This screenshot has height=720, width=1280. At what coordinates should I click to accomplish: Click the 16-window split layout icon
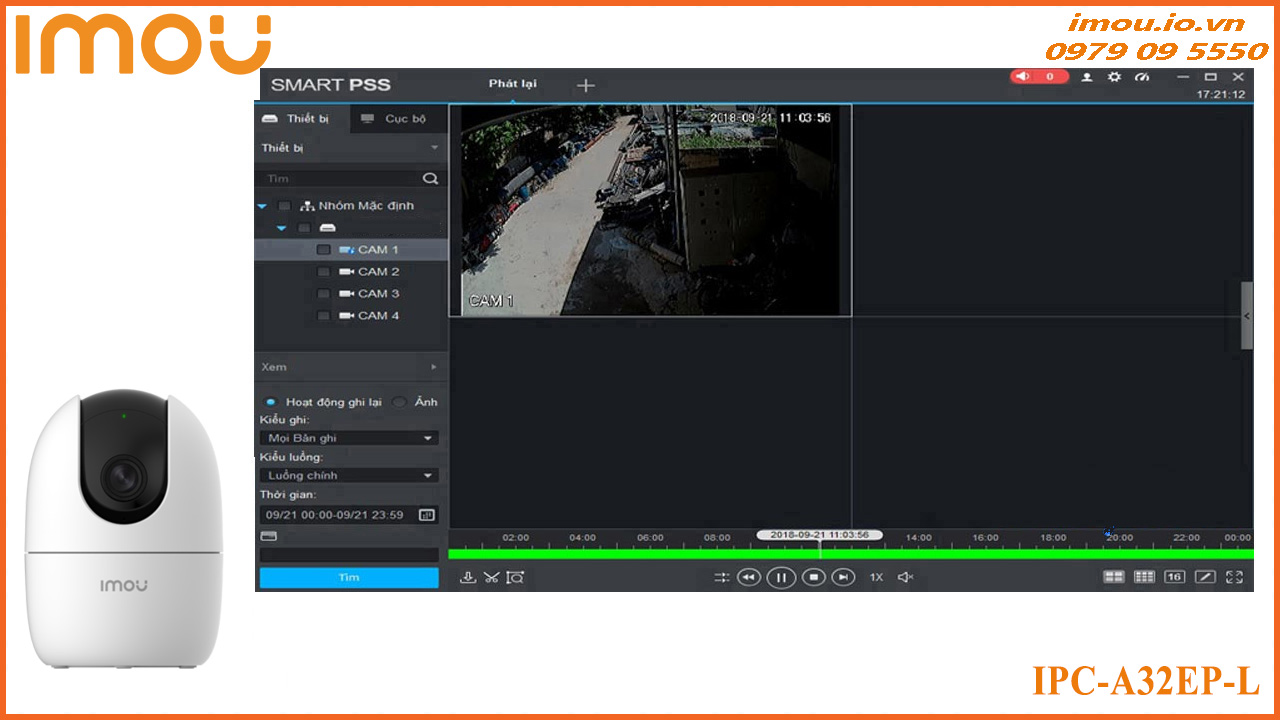coord(1173,578)
